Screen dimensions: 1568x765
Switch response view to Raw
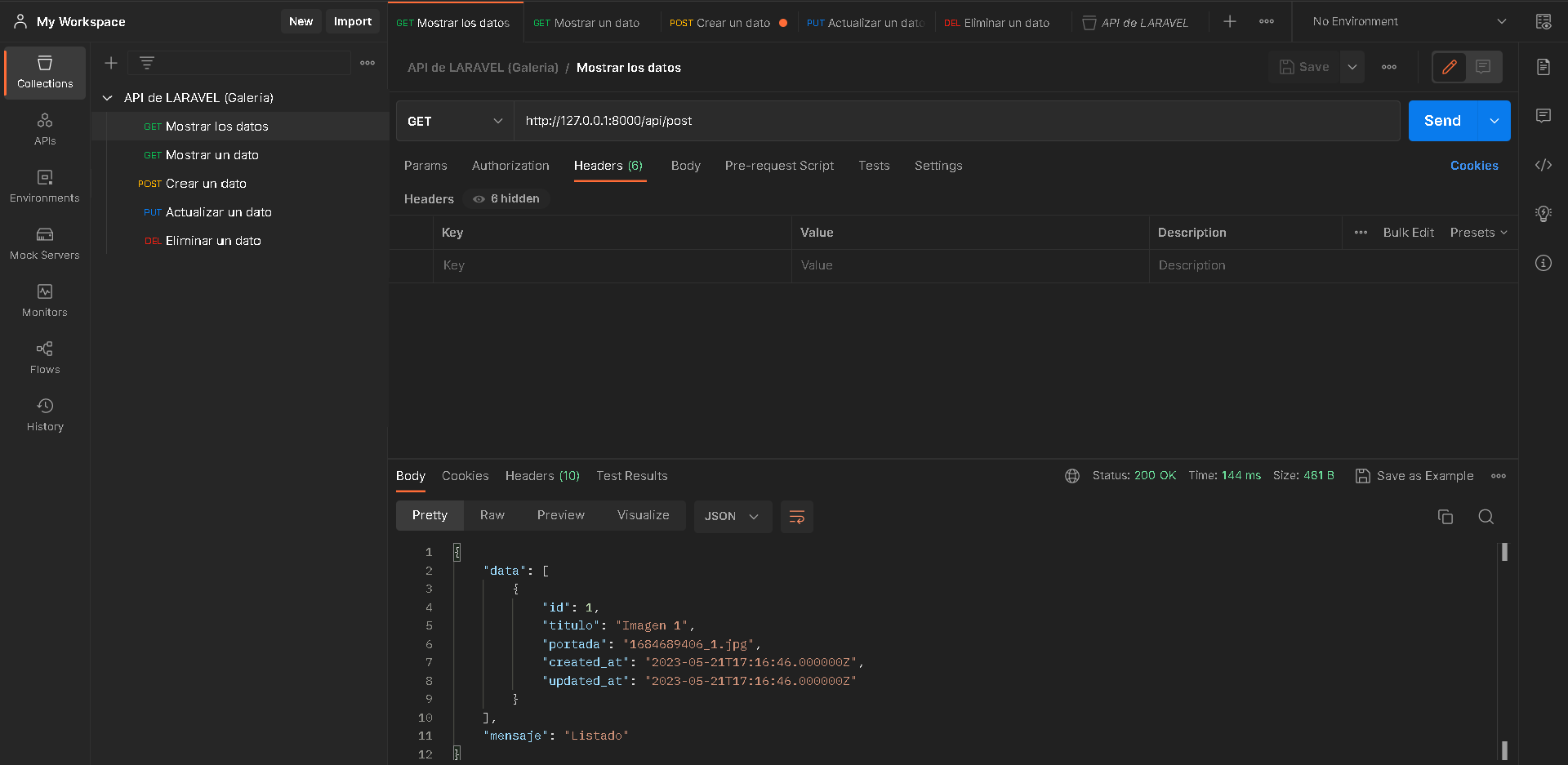[x=492, y=515]
